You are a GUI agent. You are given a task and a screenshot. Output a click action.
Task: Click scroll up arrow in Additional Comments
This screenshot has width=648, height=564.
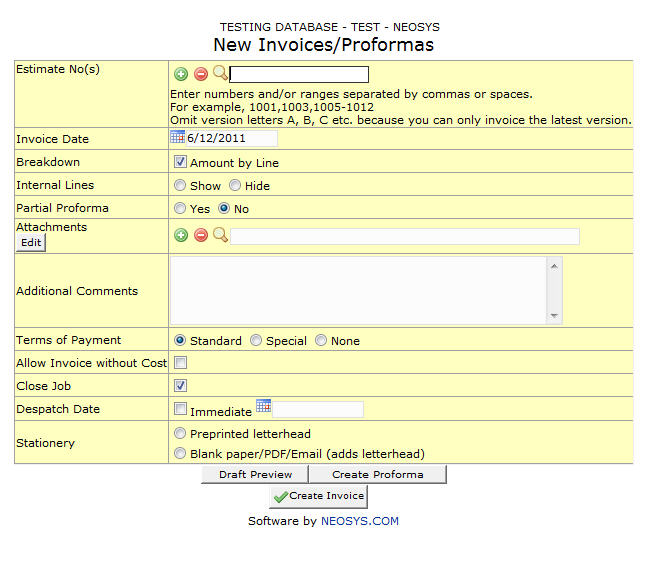[554, 267]
